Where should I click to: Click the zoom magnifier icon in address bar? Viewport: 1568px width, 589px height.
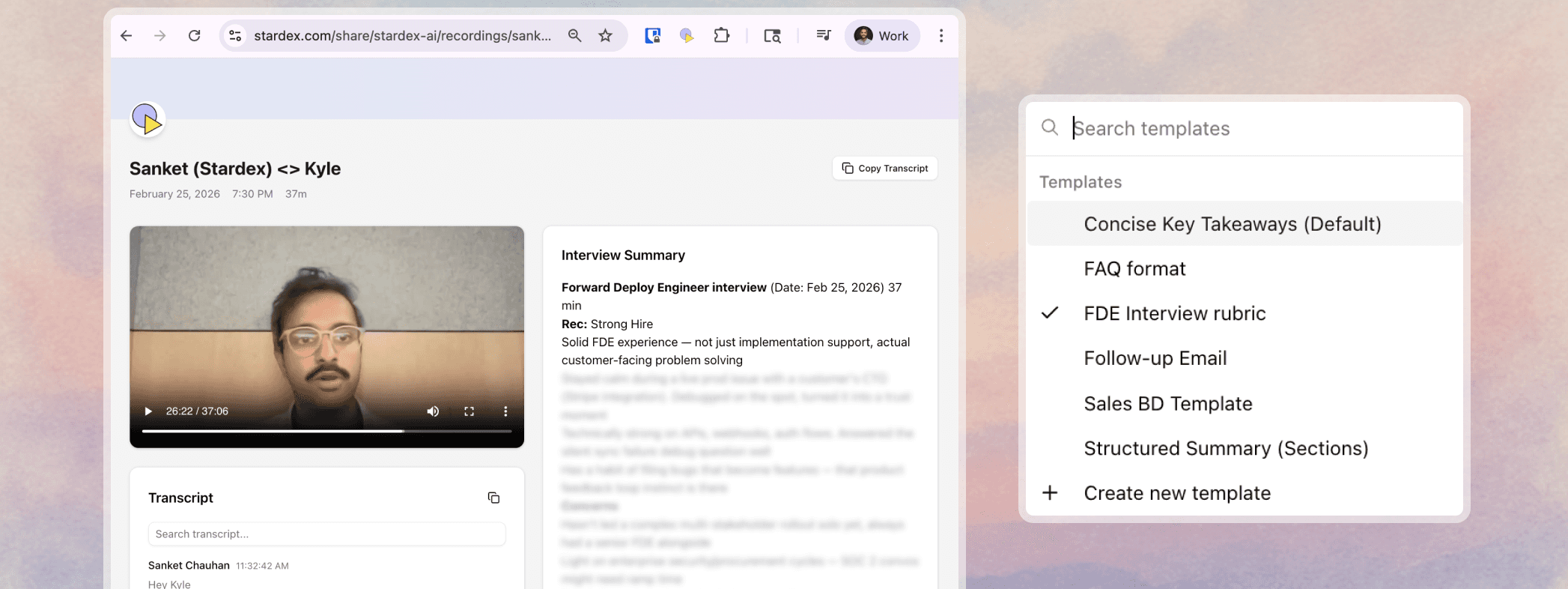click(x=574, y=36)
